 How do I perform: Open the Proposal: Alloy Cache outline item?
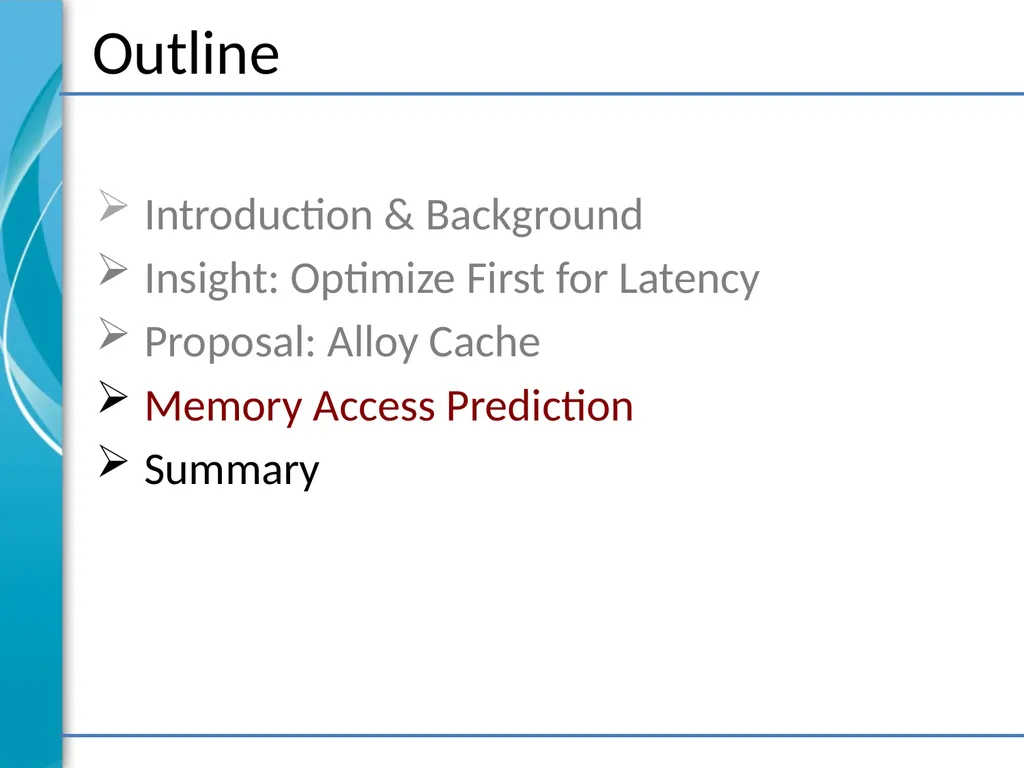pyautogui.click(x=342, y=342)
